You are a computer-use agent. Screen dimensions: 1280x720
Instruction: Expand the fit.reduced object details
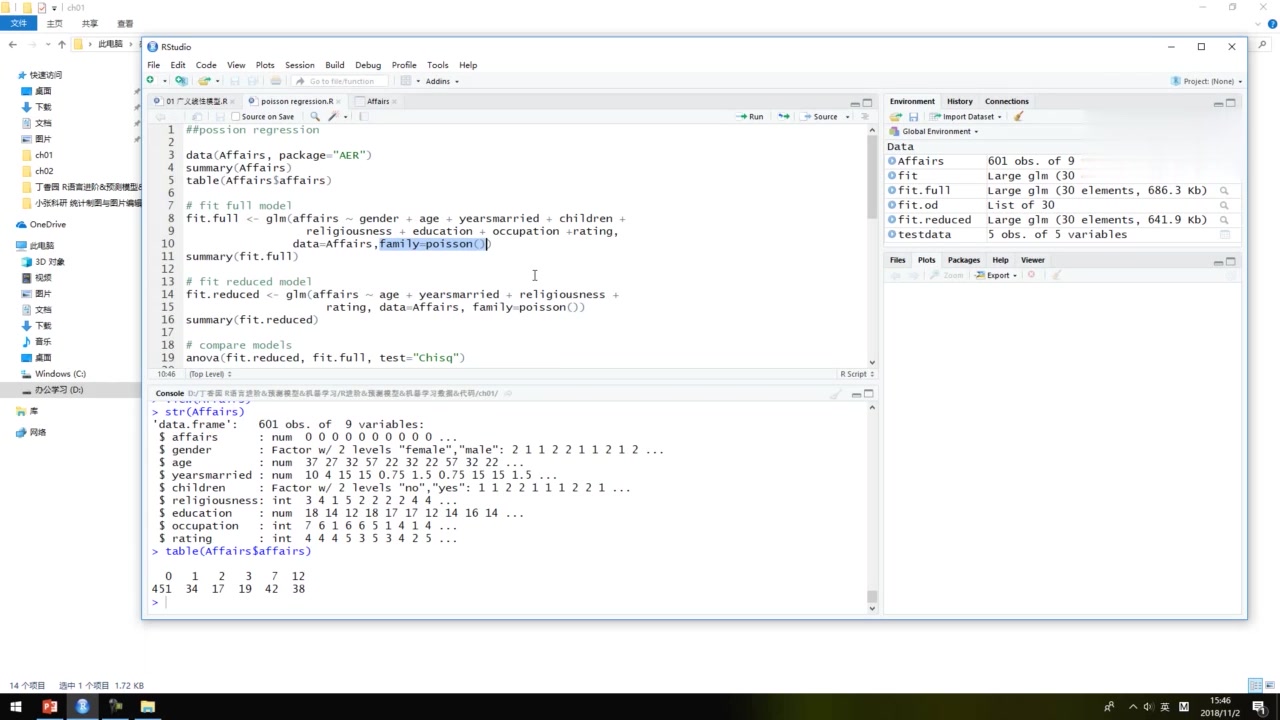[892, 220]
